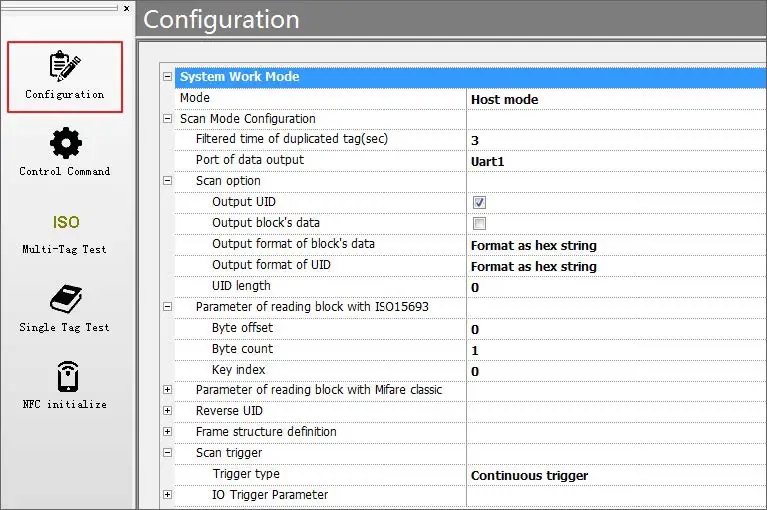This screenshot has height=510, width=767.
Task: Expand Parameter of reading block with Mifare classic
Action: [x=167, y=390]
